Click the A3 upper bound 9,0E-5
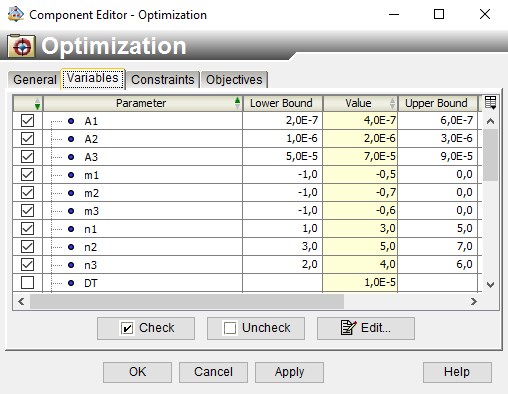 [438, 156]
